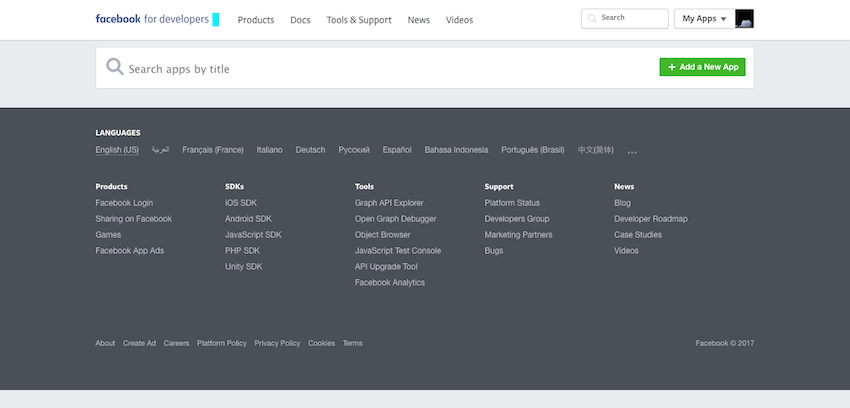The height and width of the screenshot is (408, 850).
Task: Open the About footer link
Action: (x=105, y=343)
